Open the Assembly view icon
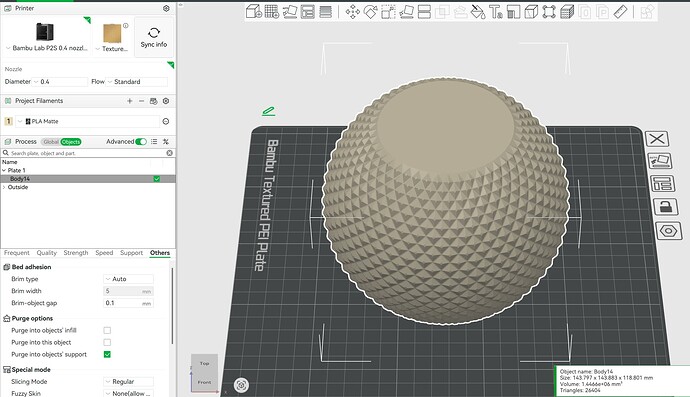690x397 pixels. pyautogui.click(x=647, y=12)
